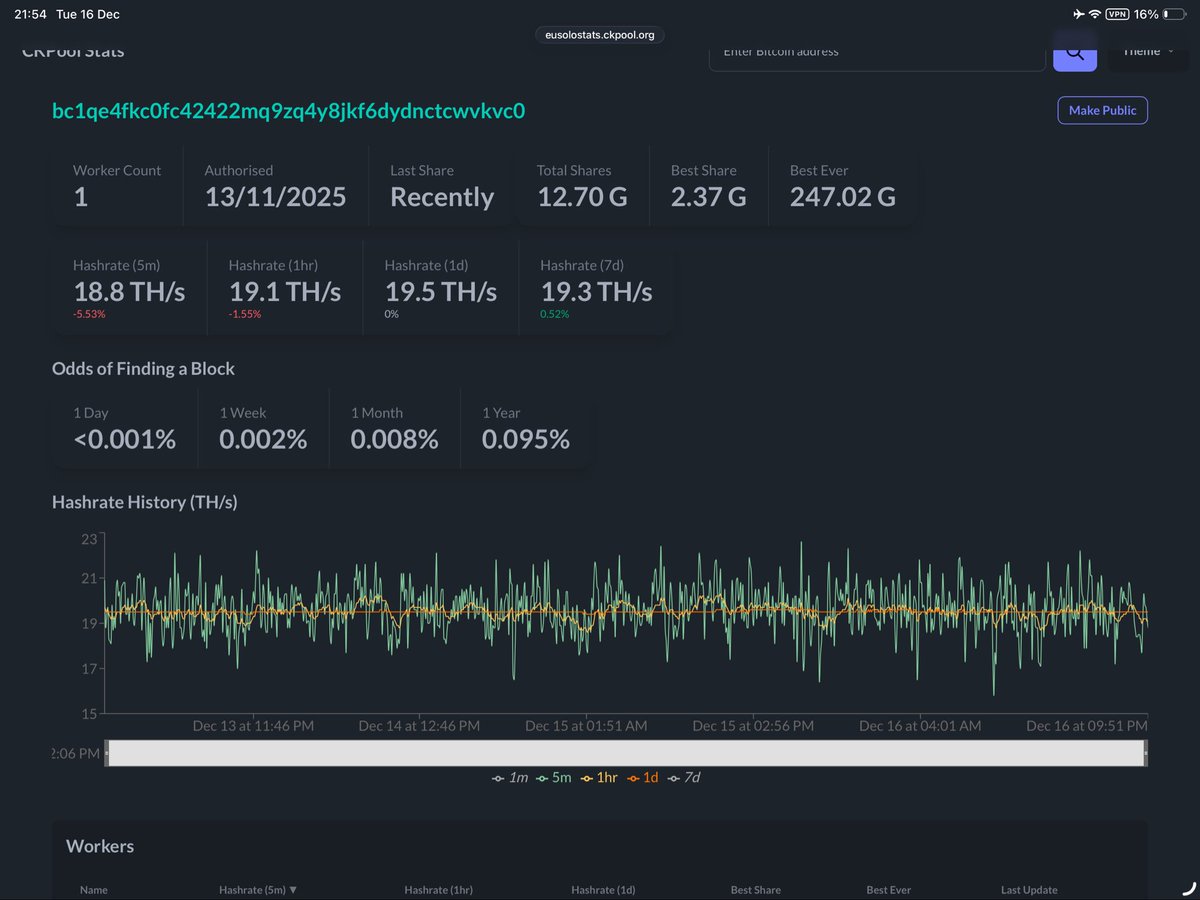Tap the battery icon in status bar
1200x900 pixels.
(x=1173, y=14)
